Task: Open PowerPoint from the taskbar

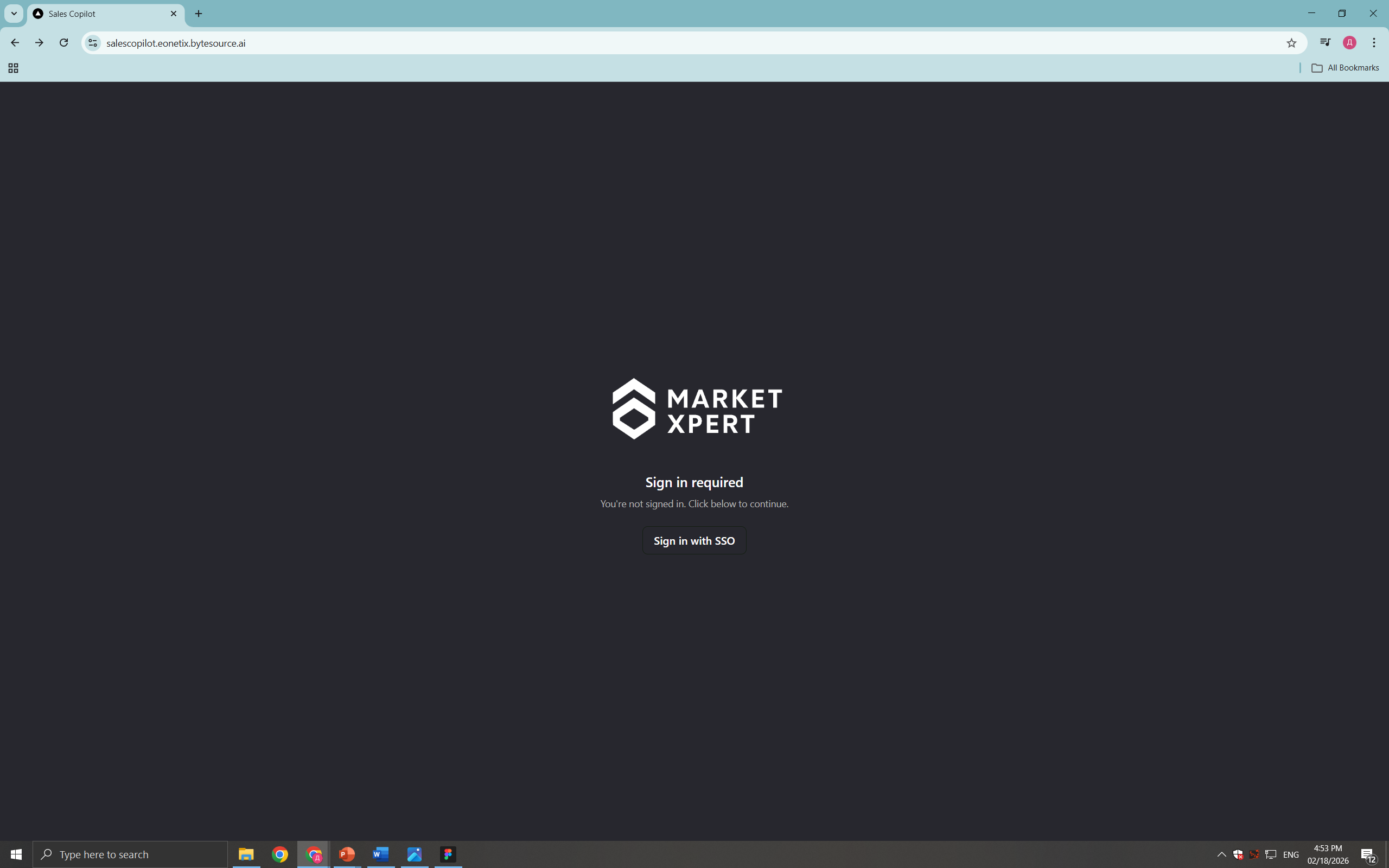Action: 347,854
